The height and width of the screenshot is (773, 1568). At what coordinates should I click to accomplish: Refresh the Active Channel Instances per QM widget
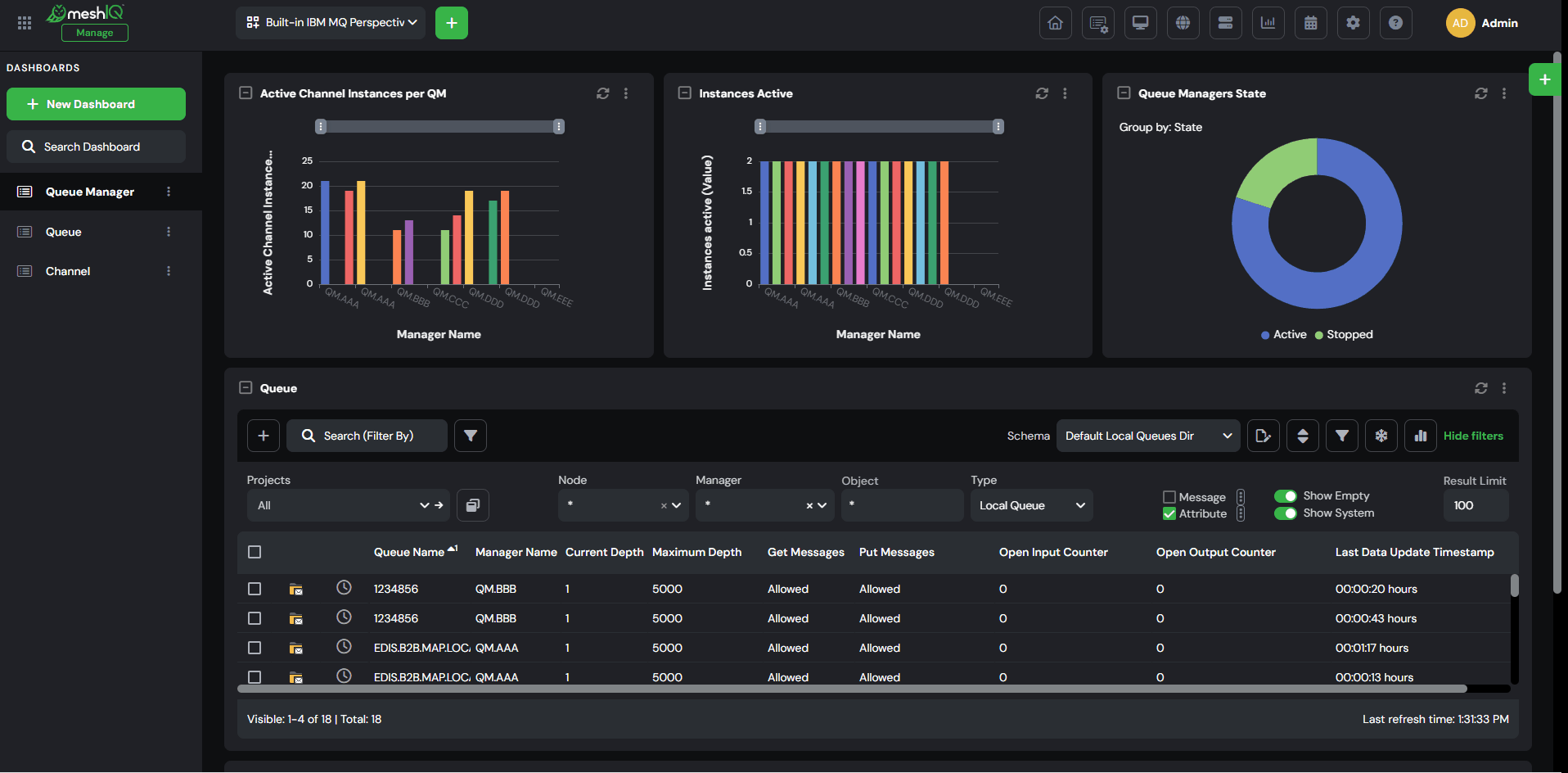[x=603, y=93]
